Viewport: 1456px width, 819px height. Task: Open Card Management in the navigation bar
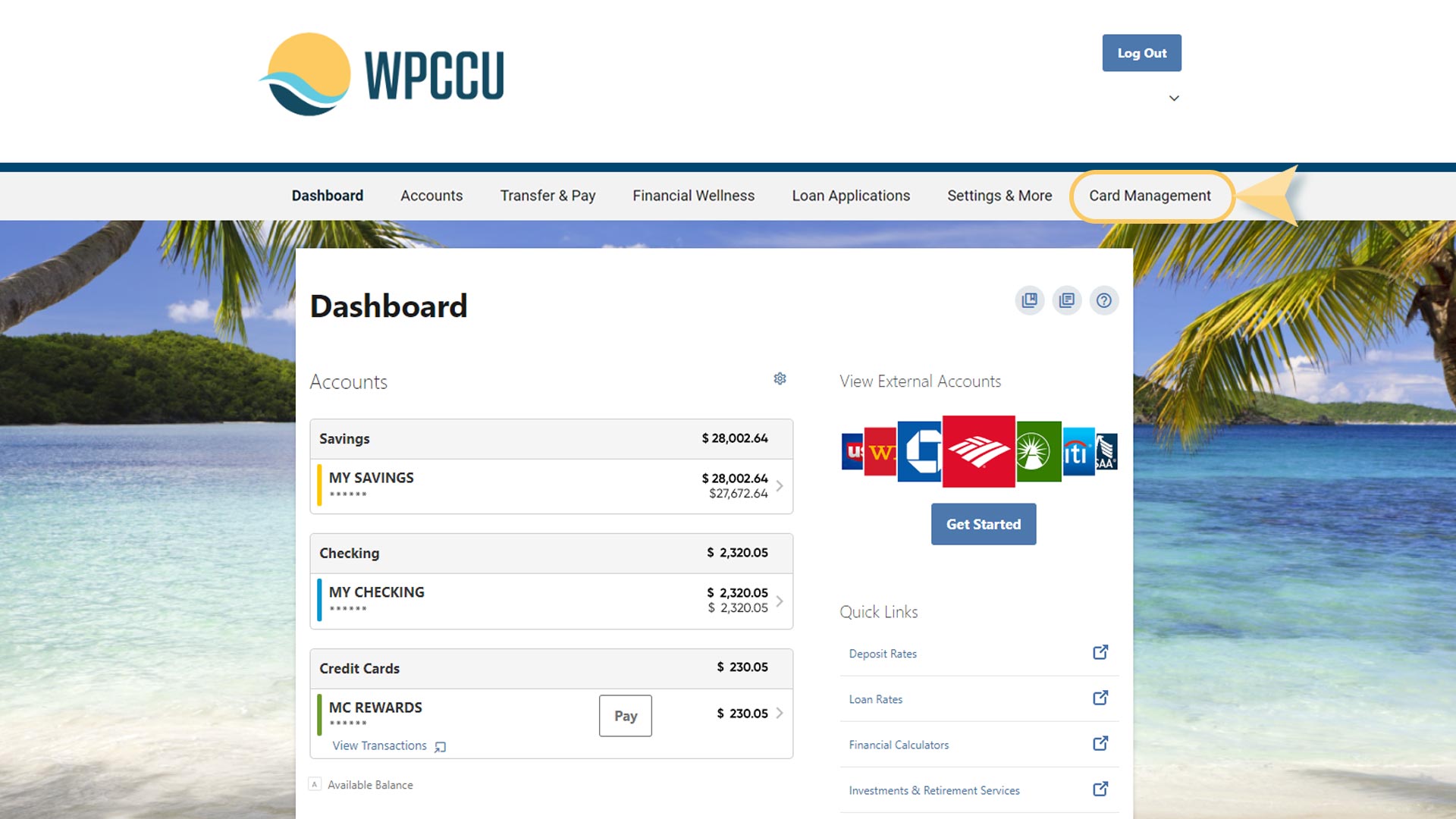[1150, 196]
